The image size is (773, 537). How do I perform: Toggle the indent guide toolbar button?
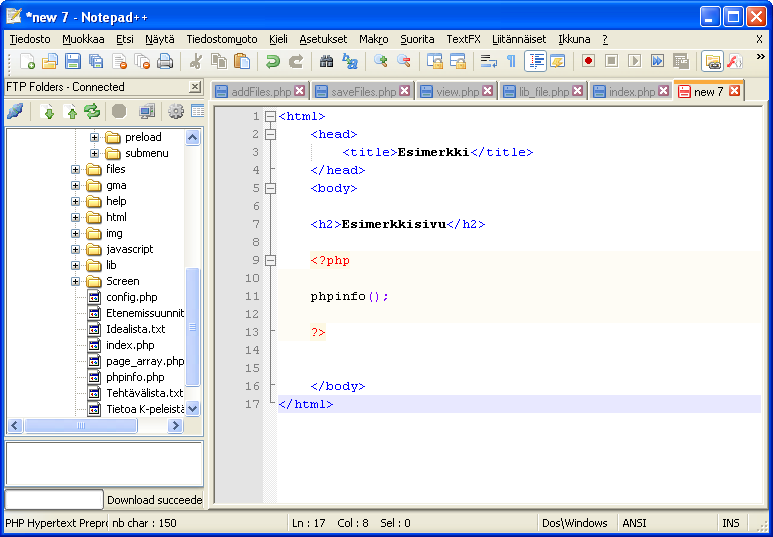click(x=535, y=61)
